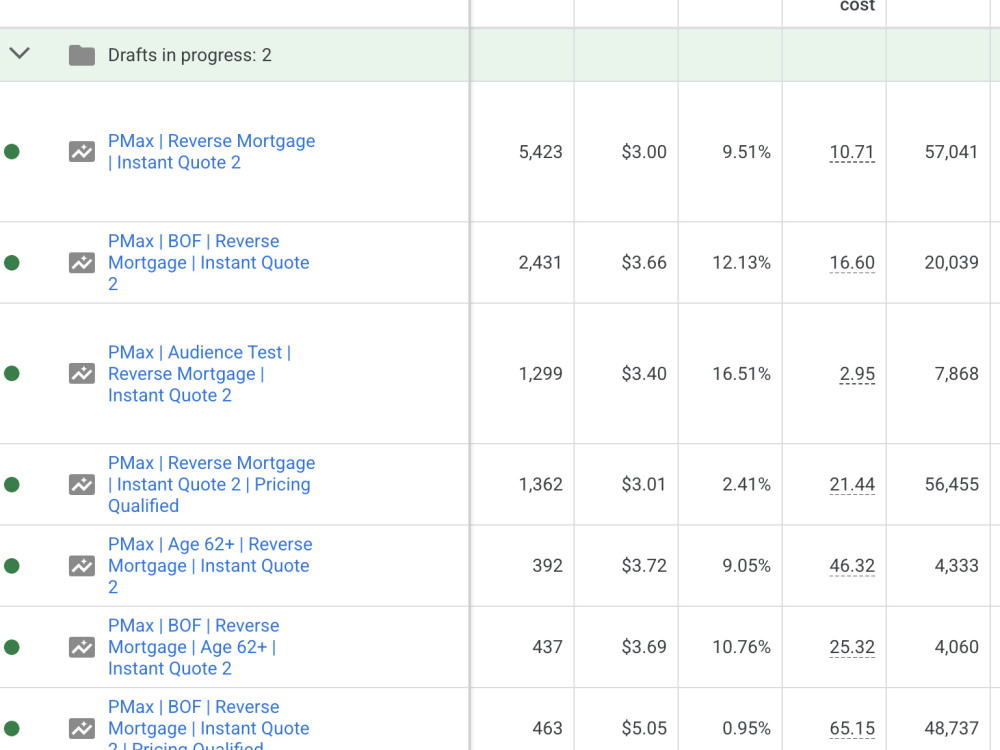Click Performance Max icon on the 1,362 clicks row
1000x750 pixels.
click(x=82, y=485)
